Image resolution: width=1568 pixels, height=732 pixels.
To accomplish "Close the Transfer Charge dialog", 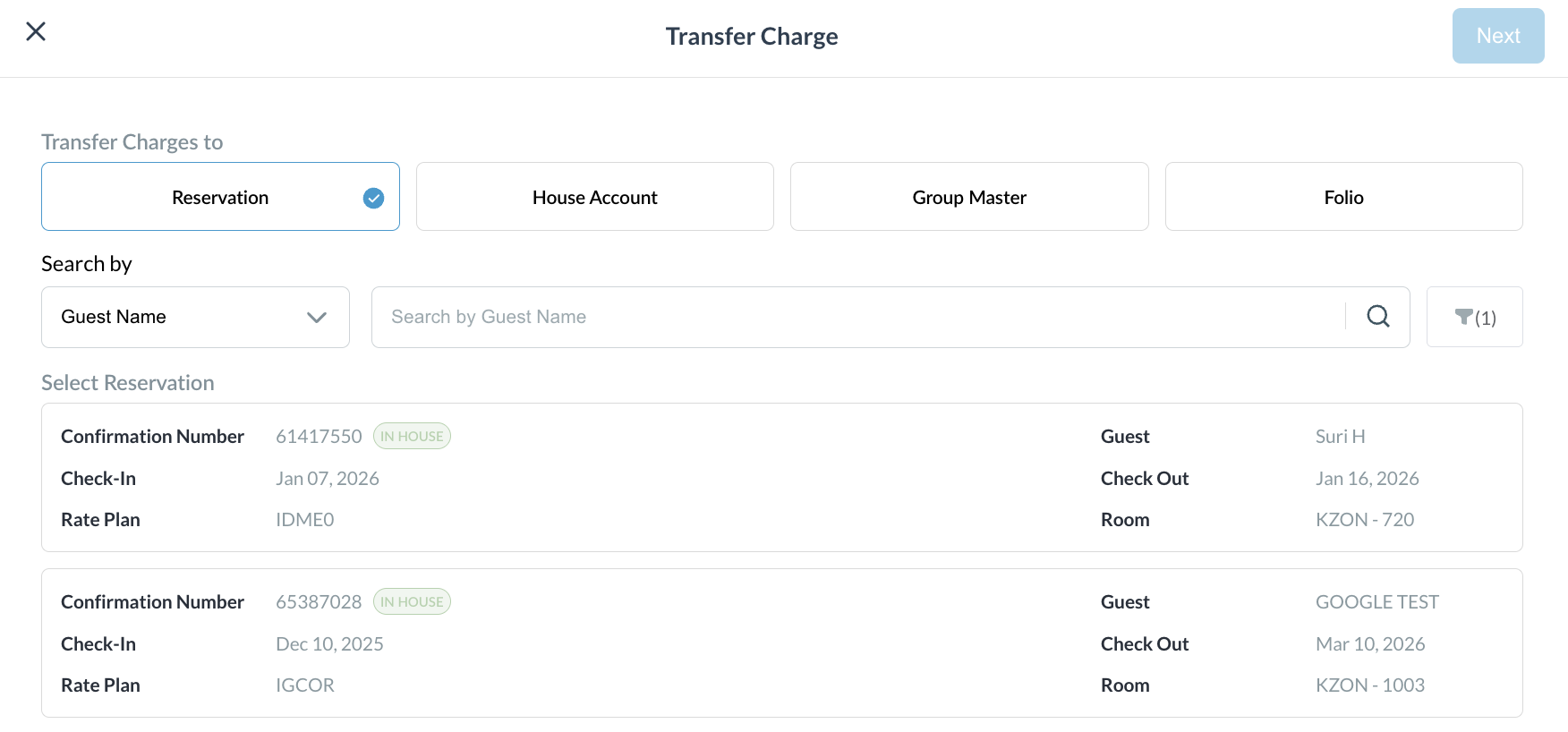I will [36, 32].
